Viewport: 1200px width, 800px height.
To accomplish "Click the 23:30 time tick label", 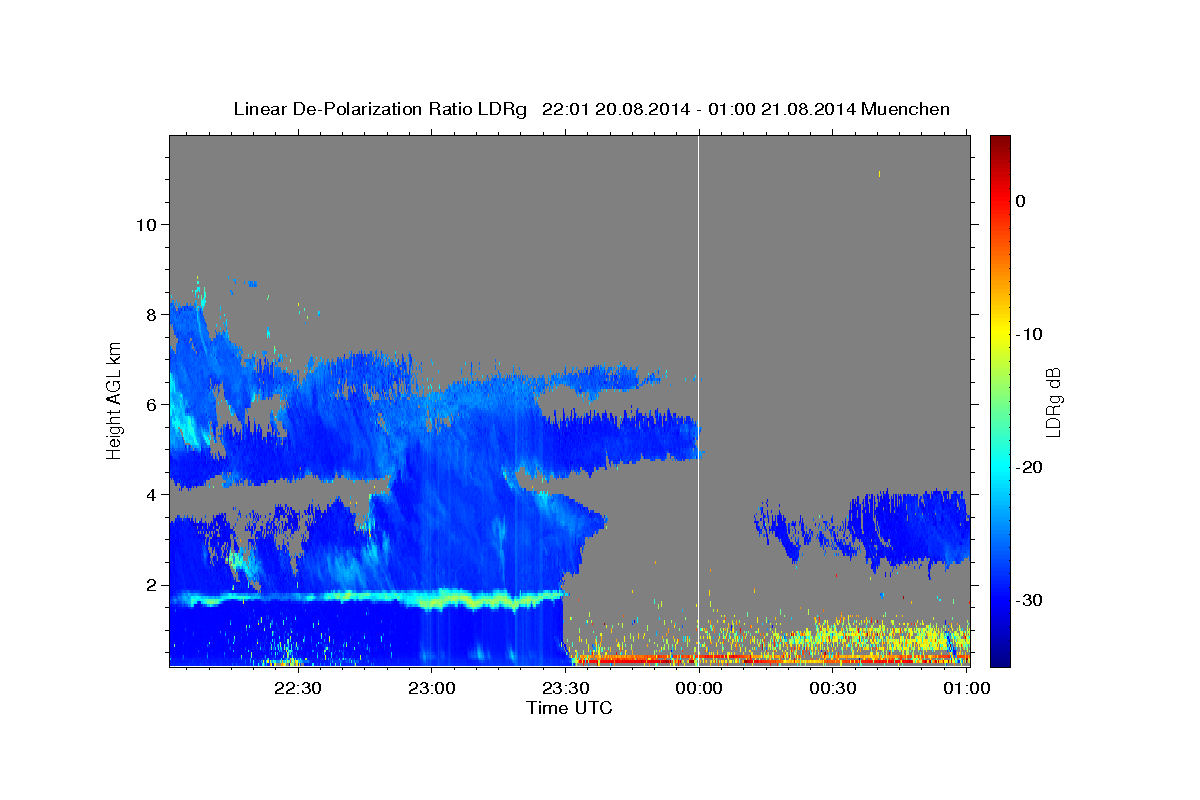I will pos(565,688).
